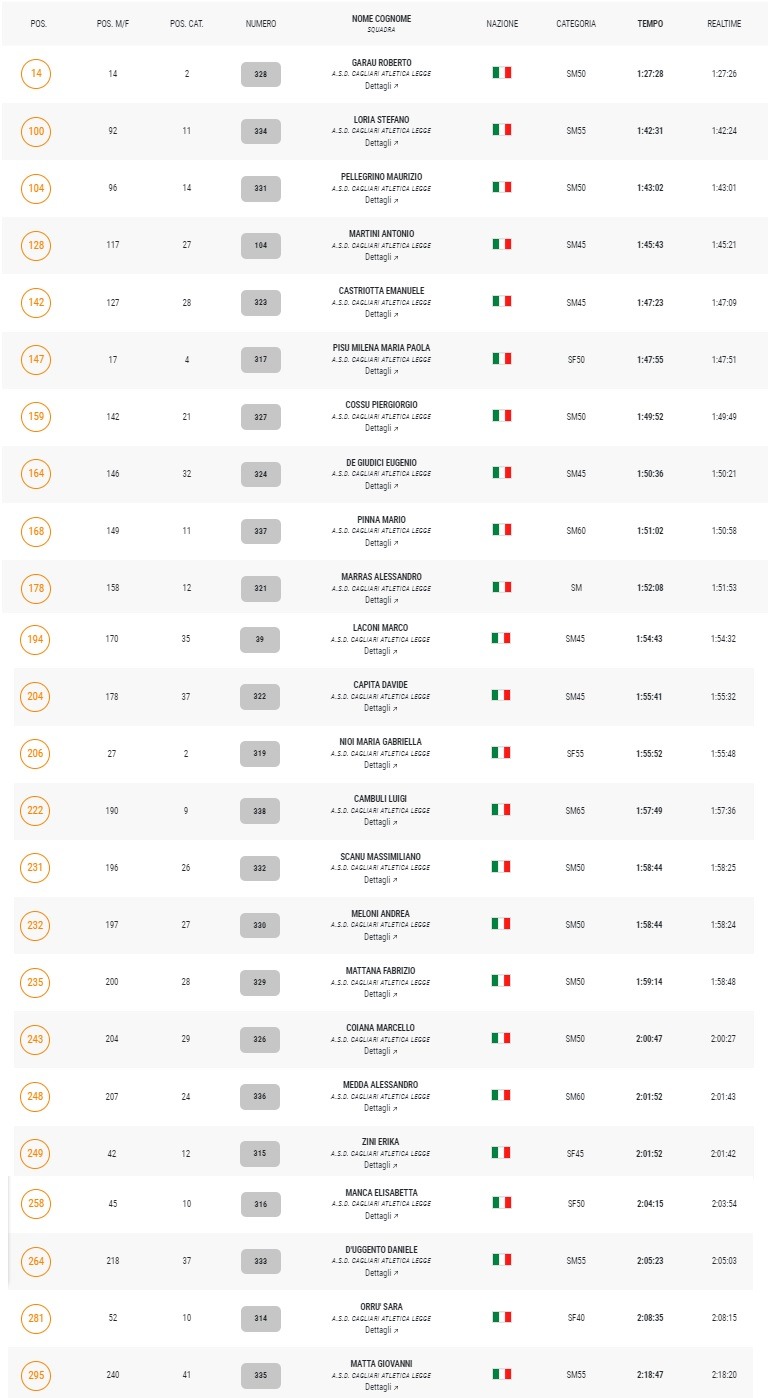Viewport: 768px width, 1398px height.
Task: Click the name Marras Alessandro
Action: [381, 577]
